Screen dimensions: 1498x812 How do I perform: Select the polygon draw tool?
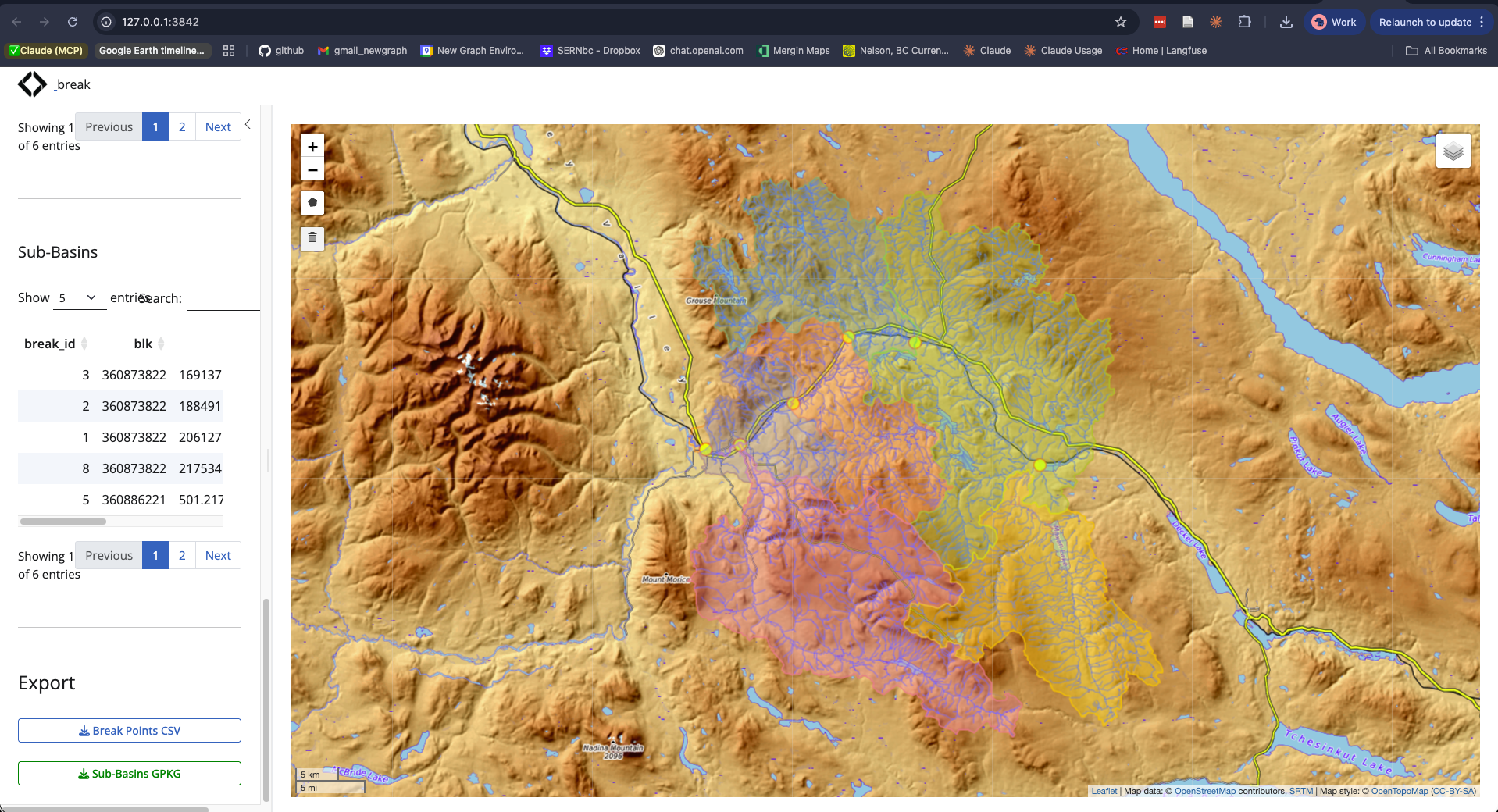pyautogui.click(x=312, y=202)
